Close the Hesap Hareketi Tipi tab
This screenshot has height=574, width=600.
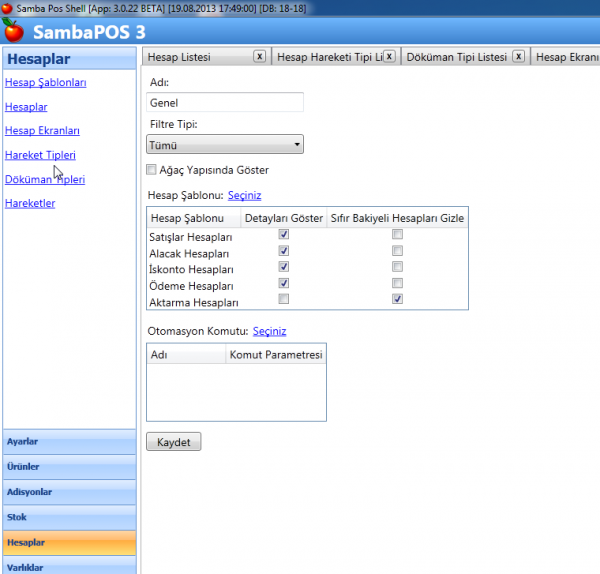pyautogui.click(x=389, y=57)
